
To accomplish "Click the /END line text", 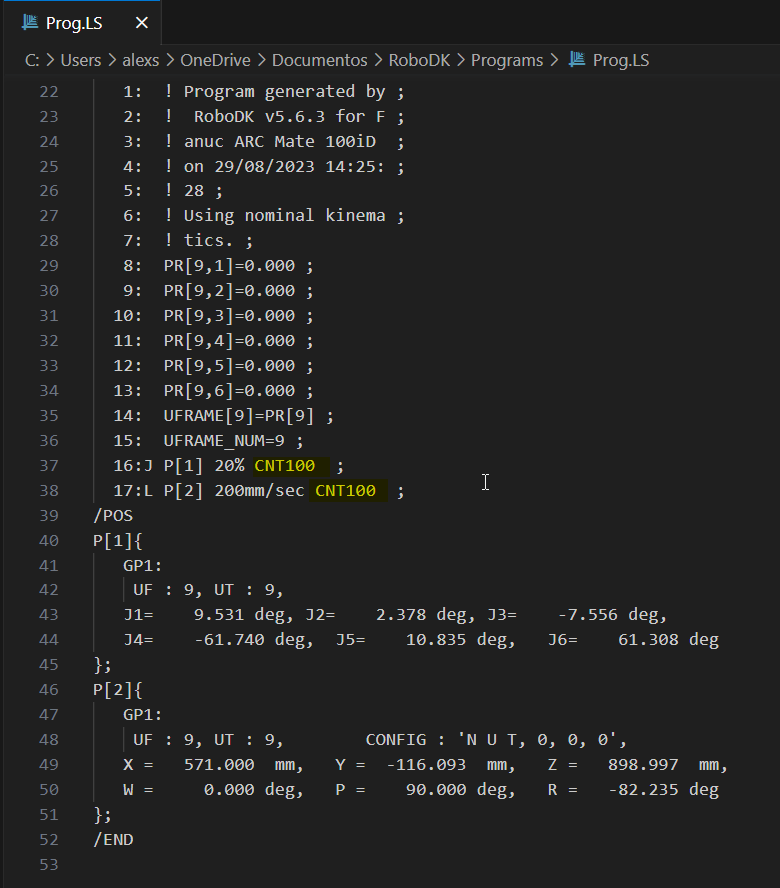I will (x=113, y=839).
